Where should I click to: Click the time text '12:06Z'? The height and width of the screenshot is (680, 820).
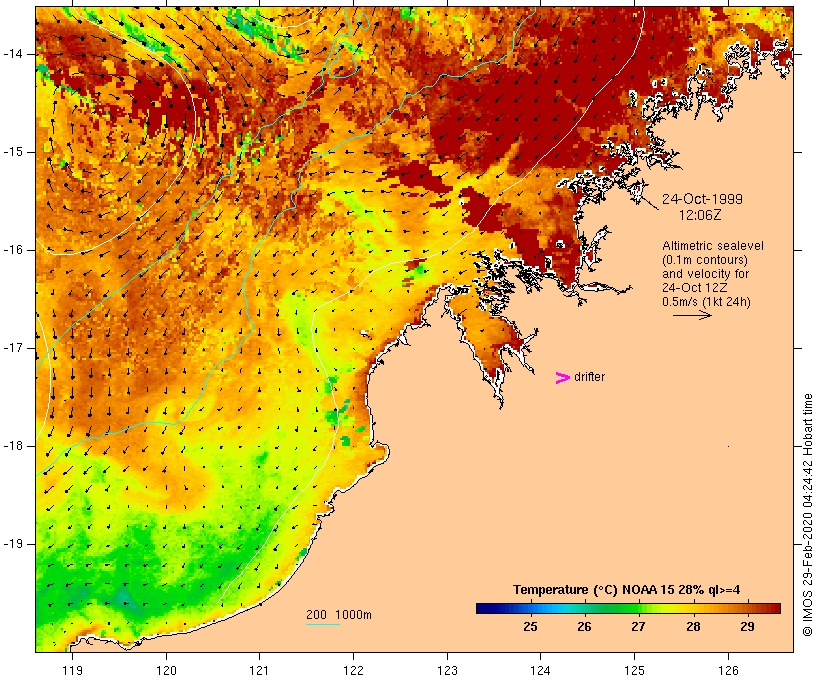pyautogui.click(x=700, y=215)
